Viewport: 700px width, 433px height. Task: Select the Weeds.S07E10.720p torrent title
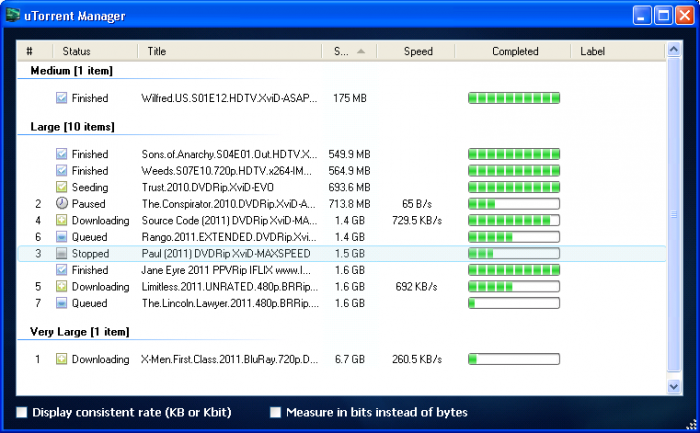[x=226, y=171]
